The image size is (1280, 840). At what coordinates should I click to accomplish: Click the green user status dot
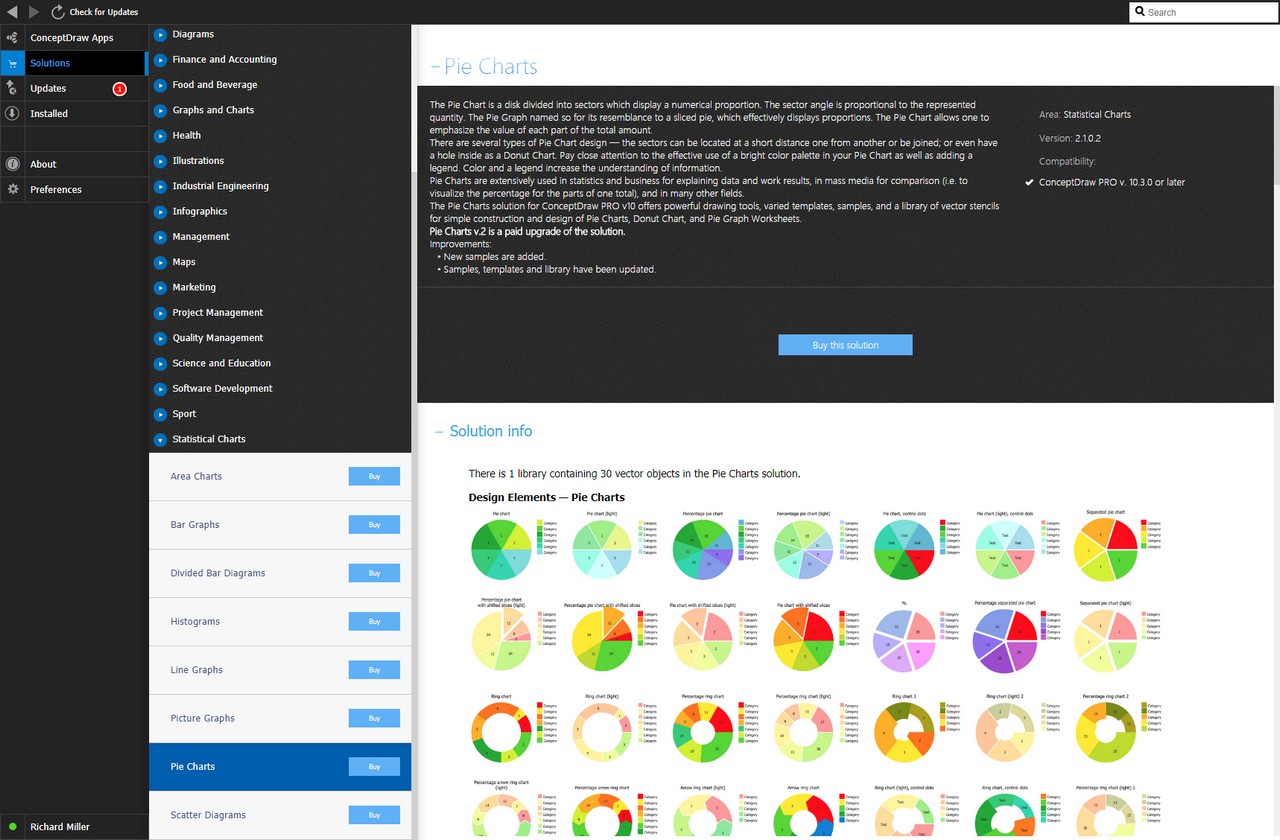coord(12,827)
